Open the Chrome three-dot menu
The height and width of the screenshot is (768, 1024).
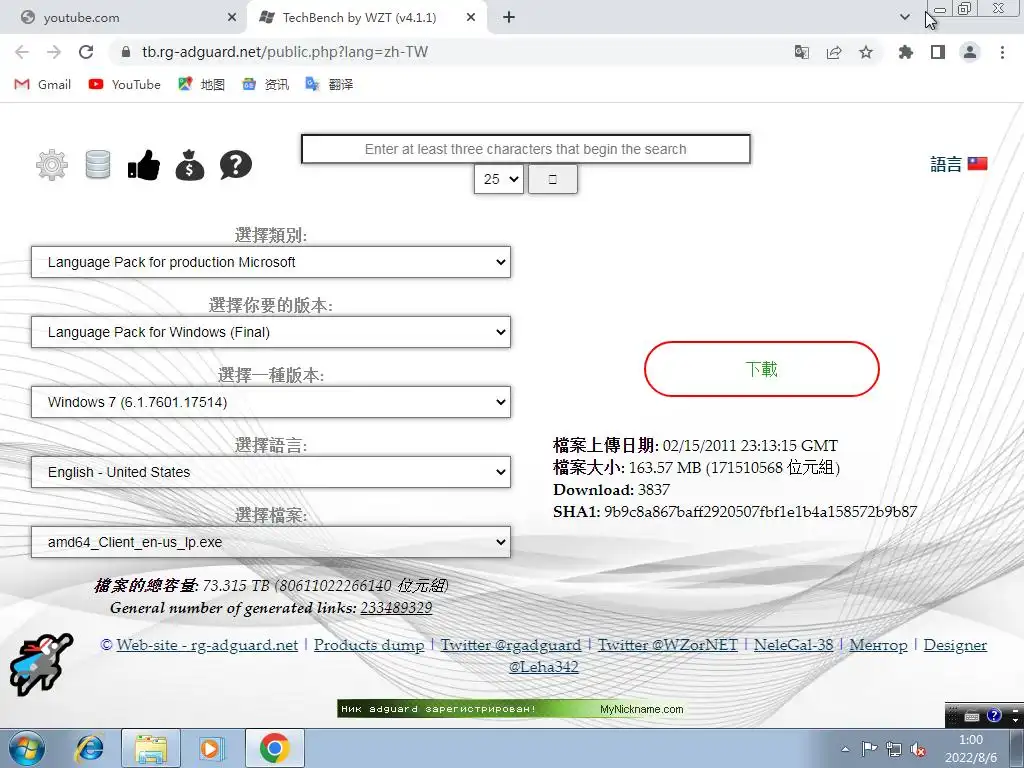tap(1002, 52)
